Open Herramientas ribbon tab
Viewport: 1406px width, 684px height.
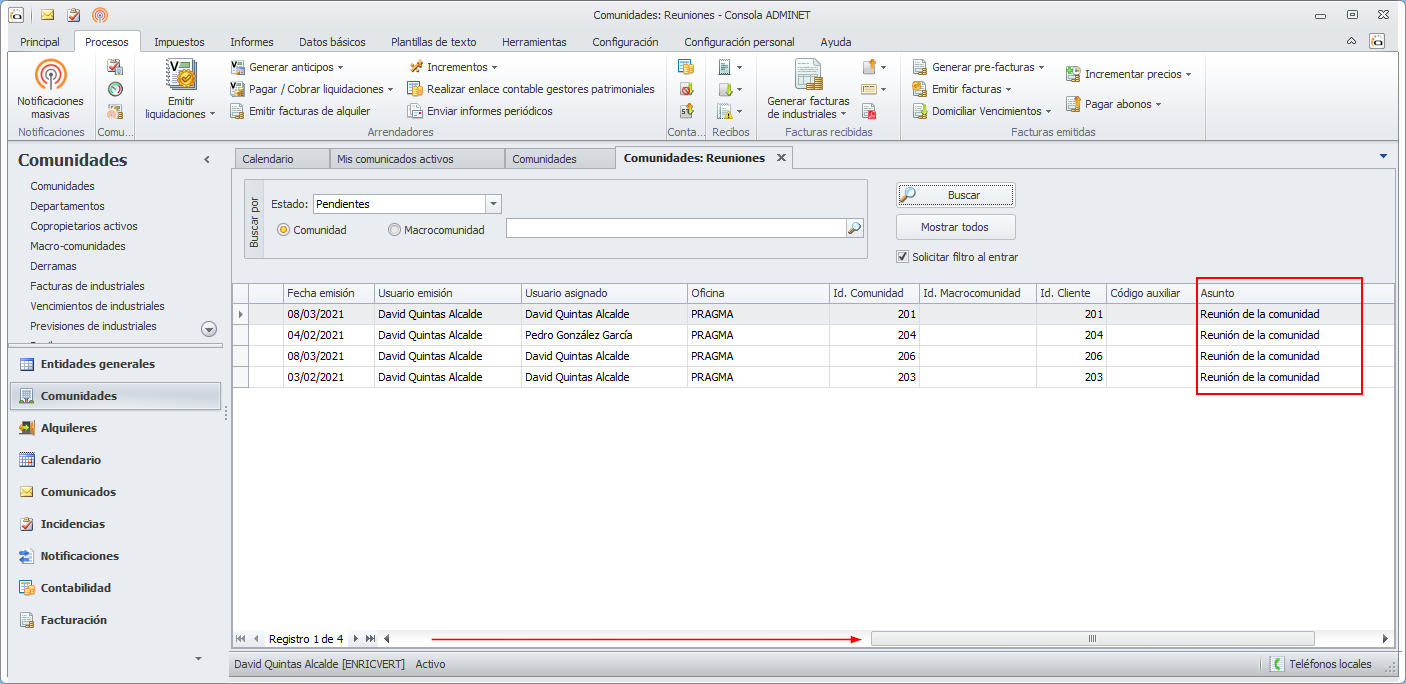pos(534,42)
